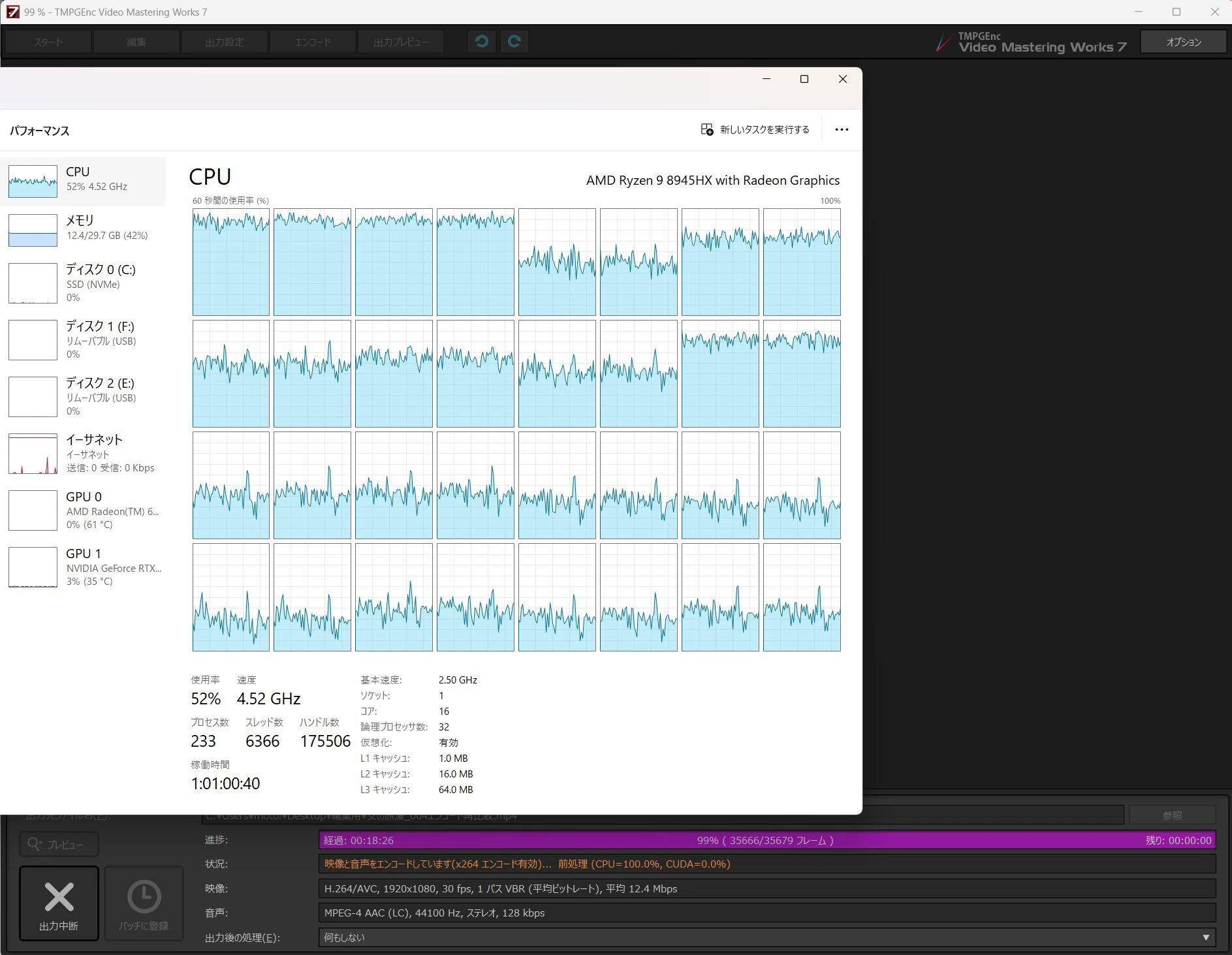Click the TMPGEnc app icon in title bar
1232x955 pixels.
coord(12,12)
